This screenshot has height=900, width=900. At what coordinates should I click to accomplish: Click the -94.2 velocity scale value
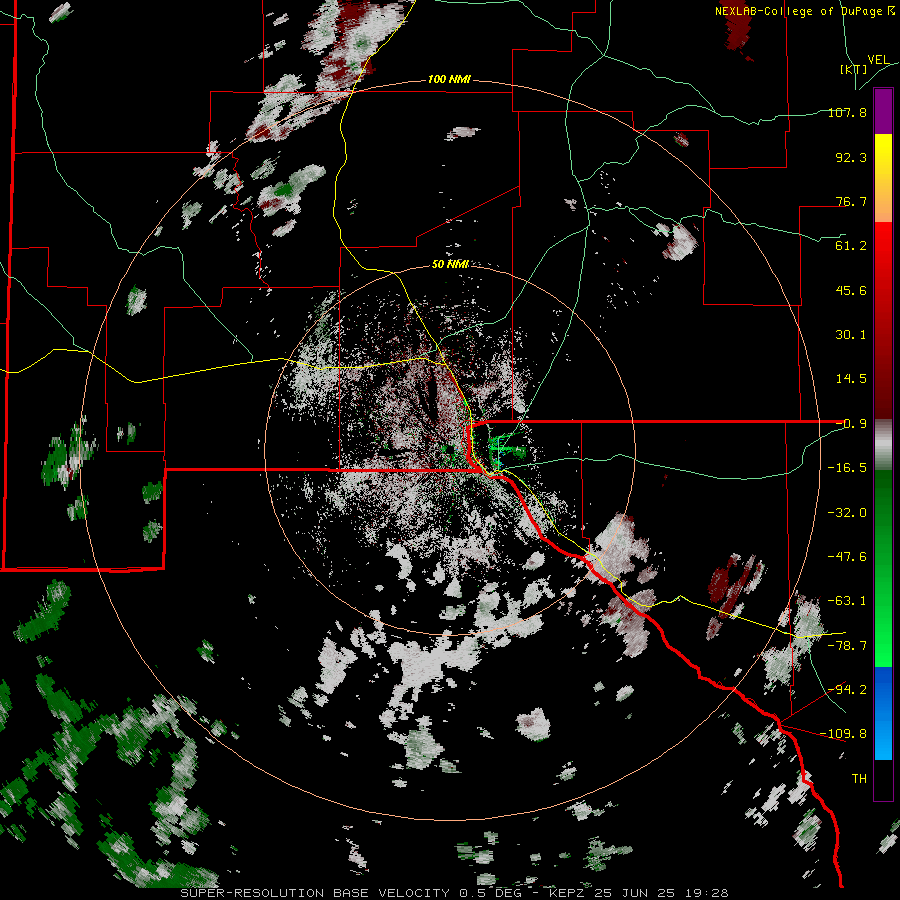(x=847, y=690)
